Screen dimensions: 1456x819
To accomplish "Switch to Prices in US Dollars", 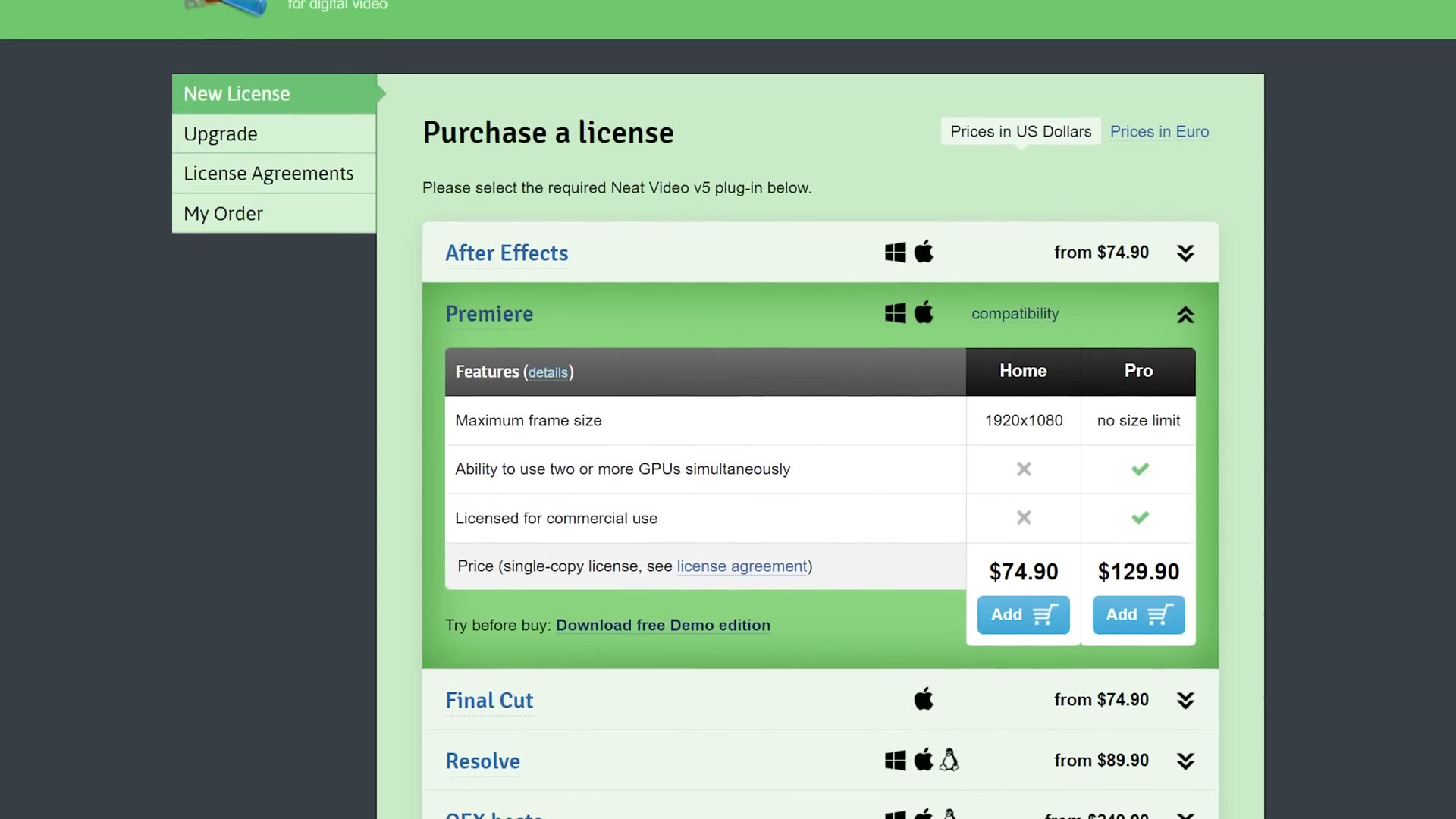I will pos(1021,131).
